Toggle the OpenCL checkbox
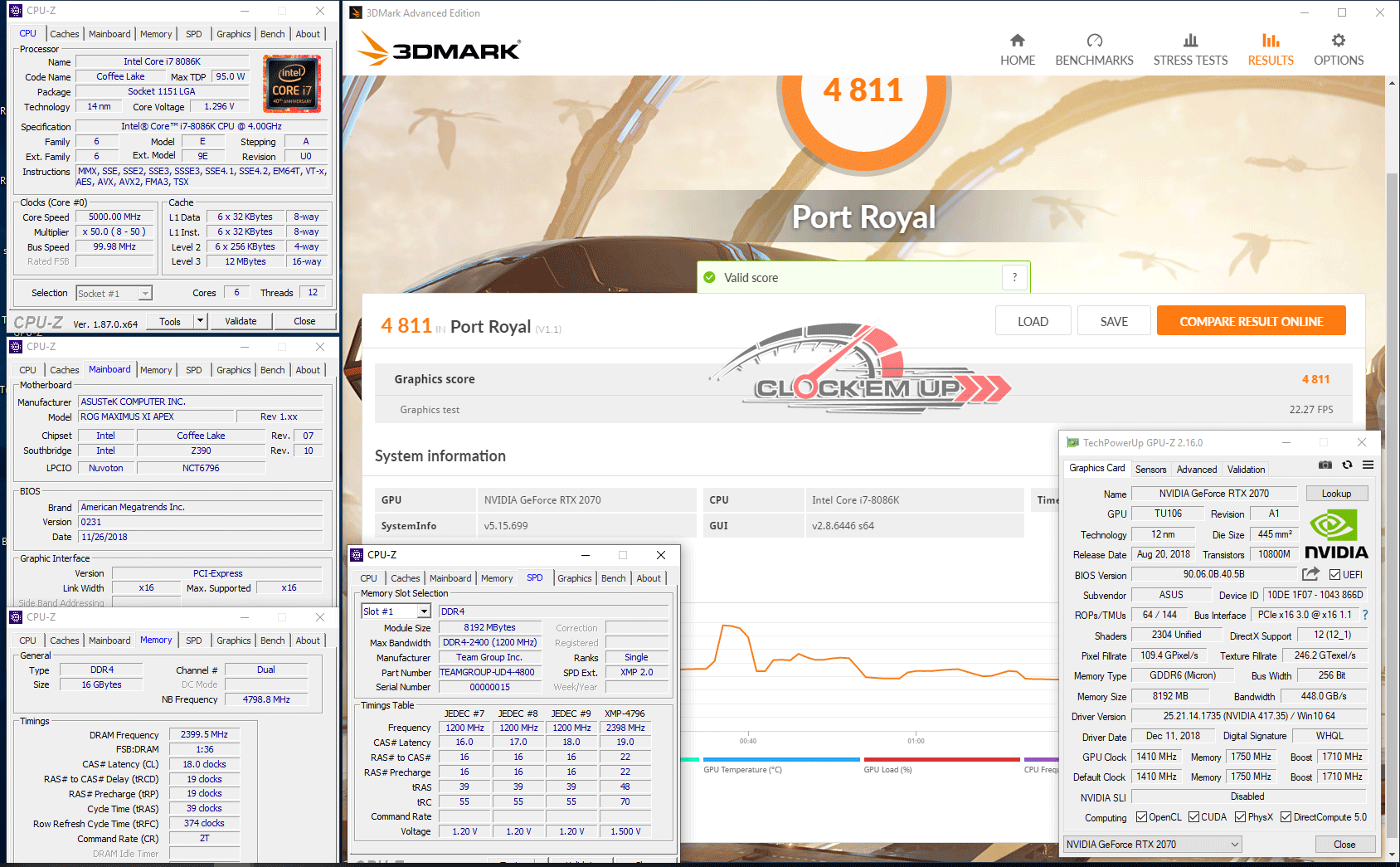This screenshot has width=1400, height=867. coord(1141,817)
